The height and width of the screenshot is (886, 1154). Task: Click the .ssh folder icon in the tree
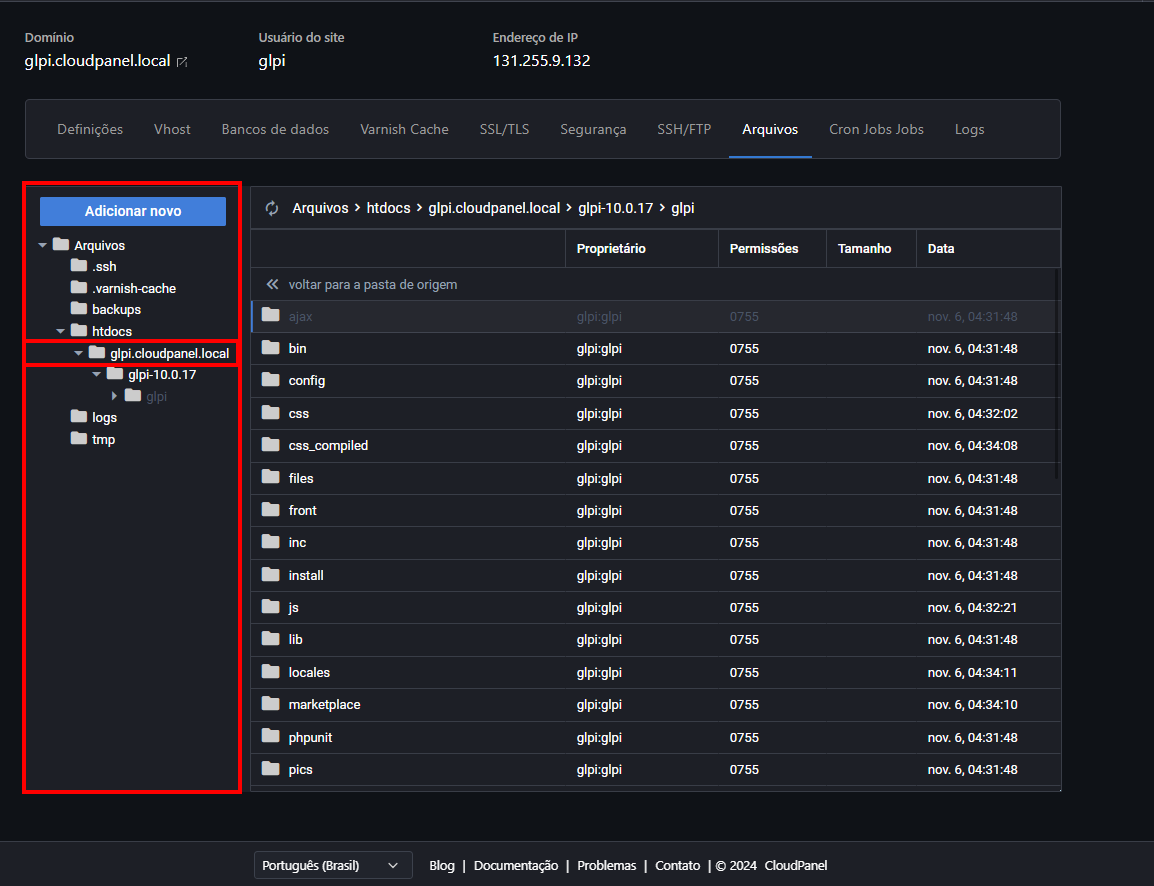[x=79, y=266]
